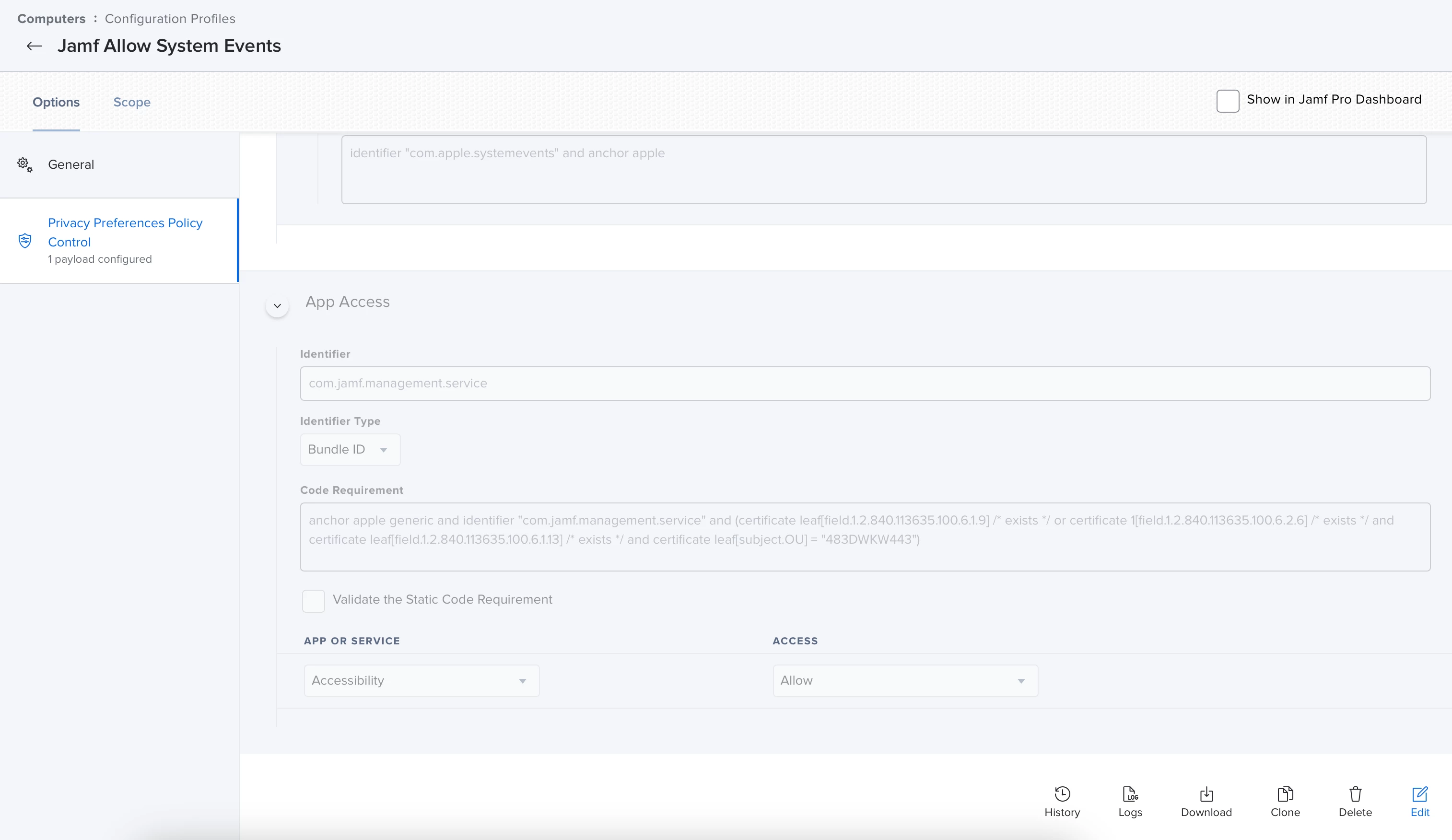
Task: Check Validate the Static Code Requirement
Action: click(314, 600)
